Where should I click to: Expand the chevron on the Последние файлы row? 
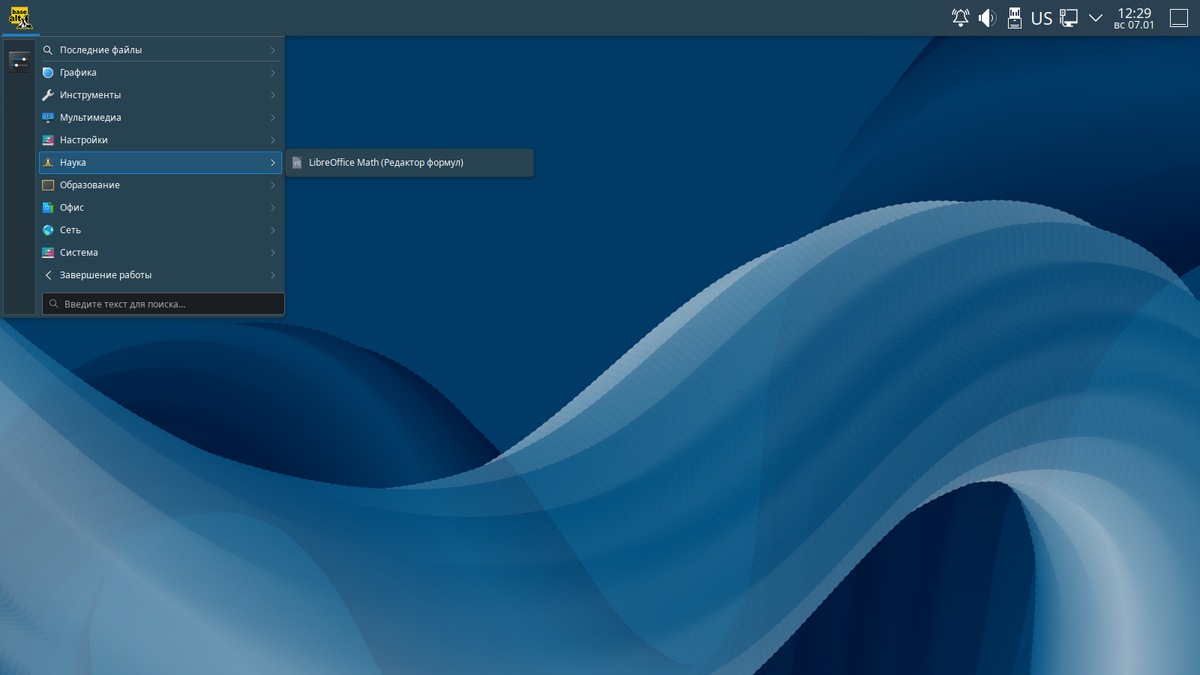click(x=273, y=50)
